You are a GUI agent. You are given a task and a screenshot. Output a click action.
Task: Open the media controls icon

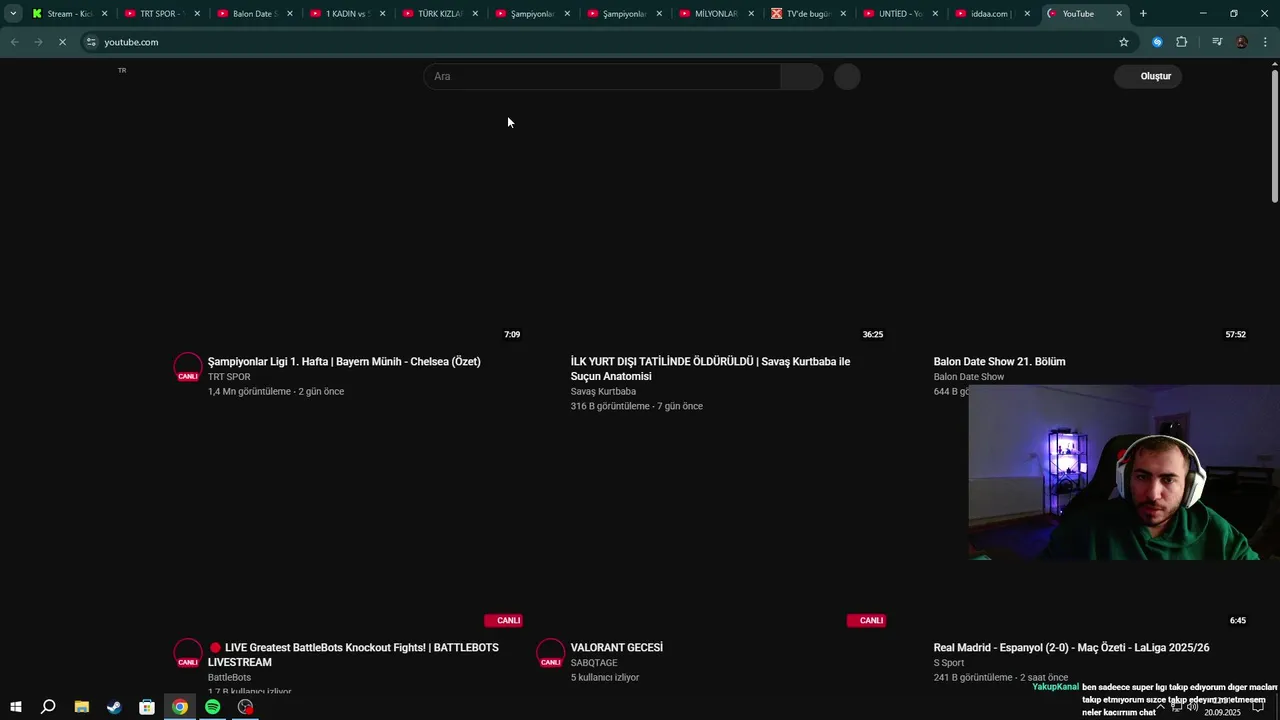click(1217, 42)
